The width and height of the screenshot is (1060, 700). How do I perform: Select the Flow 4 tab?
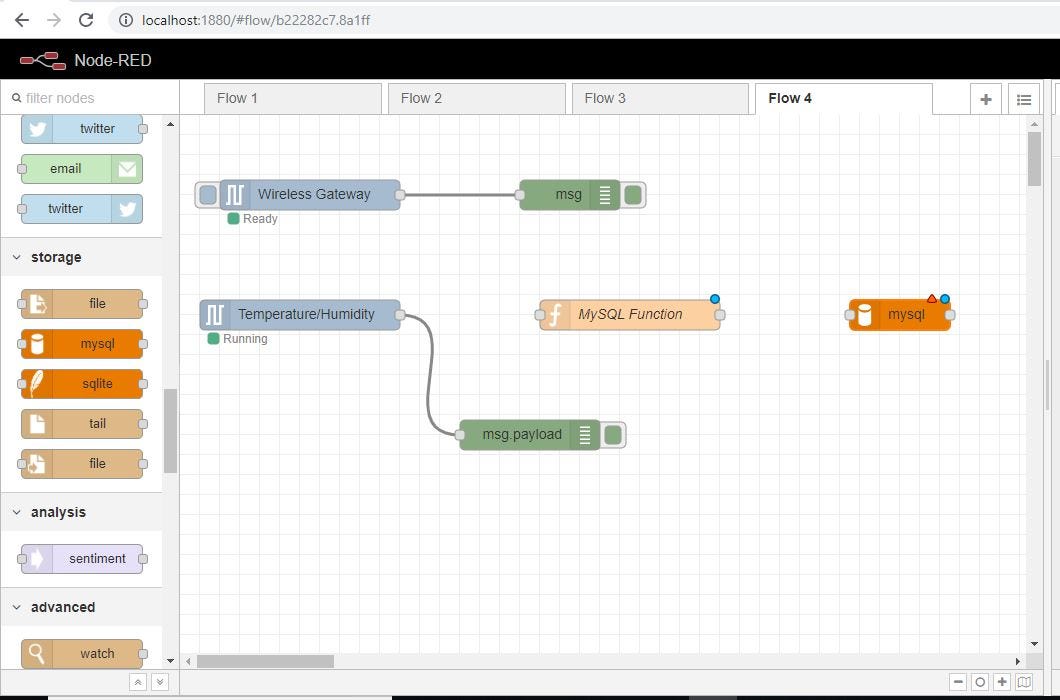click(x=844, y=99)
